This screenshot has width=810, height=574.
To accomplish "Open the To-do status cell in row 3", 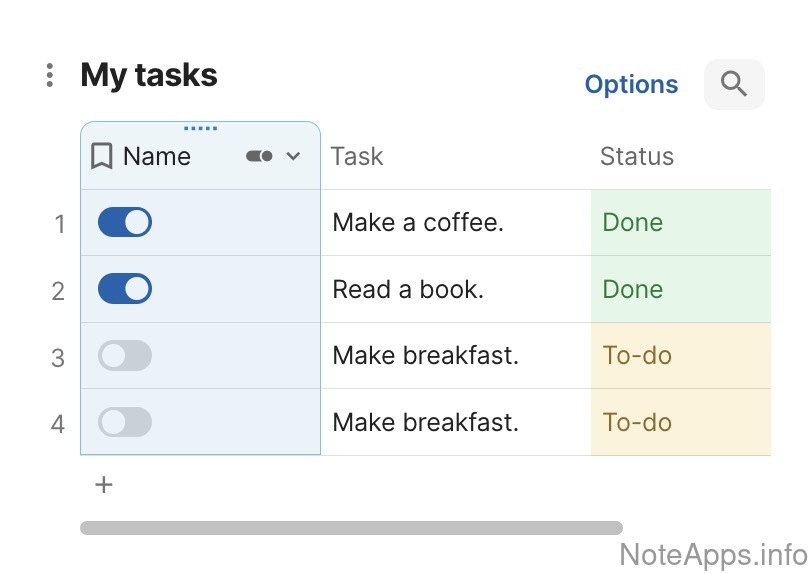I will (680, 356).
